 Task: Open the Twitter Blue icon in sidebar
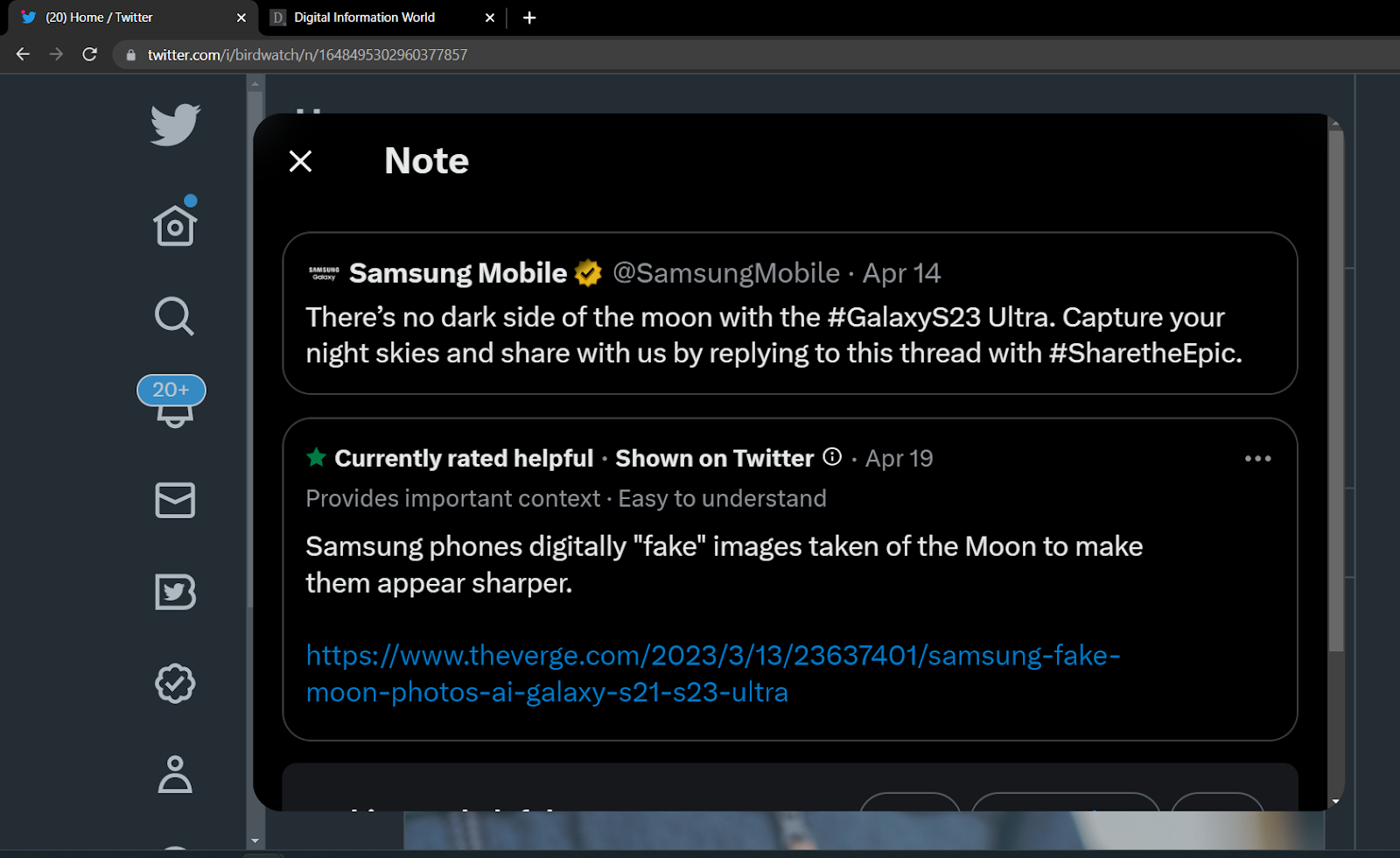point(175,592)
